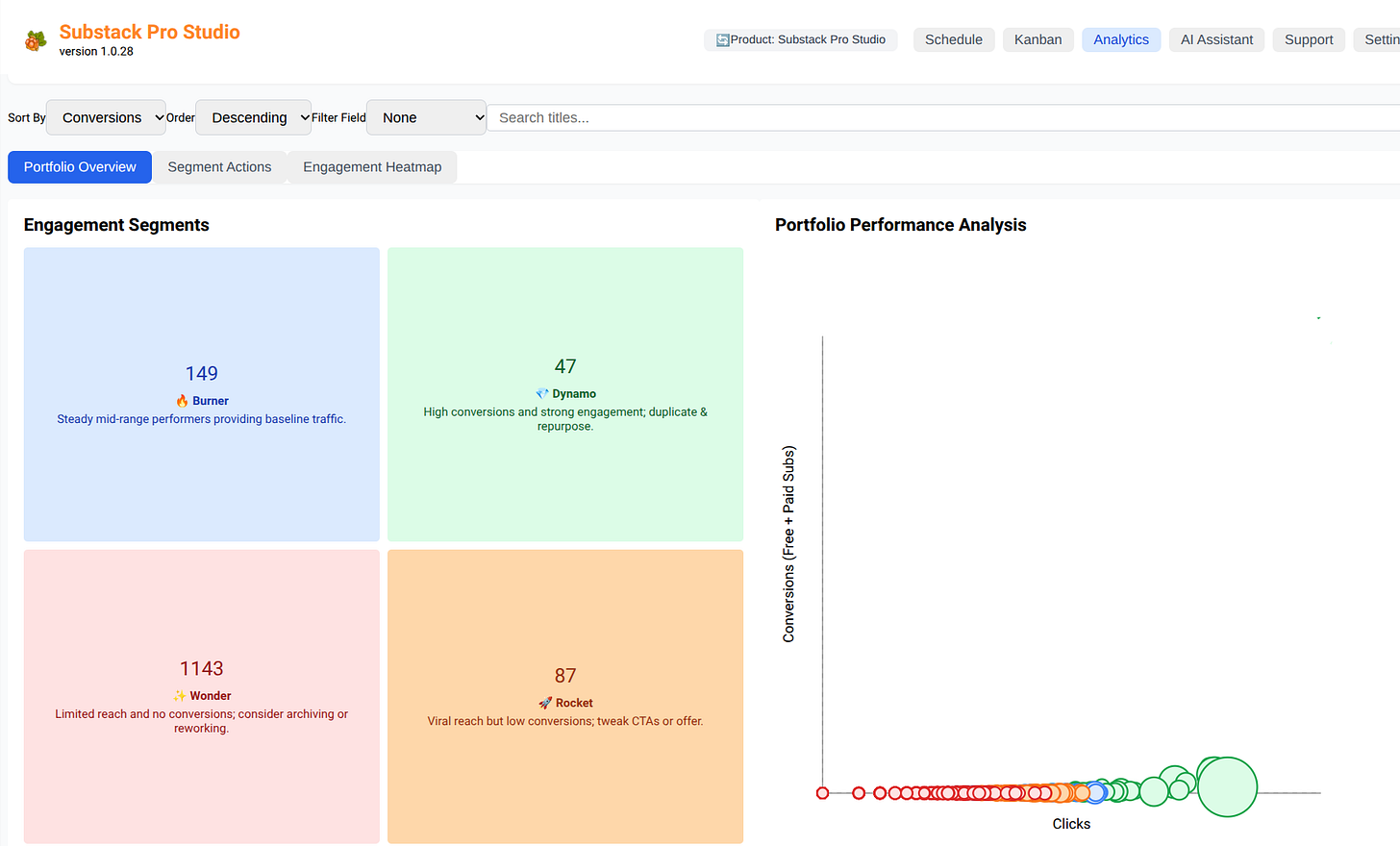Screen dimensions: 1400x846
Task: Click the Wonder description about limited reach
Action: coord(202,721)
